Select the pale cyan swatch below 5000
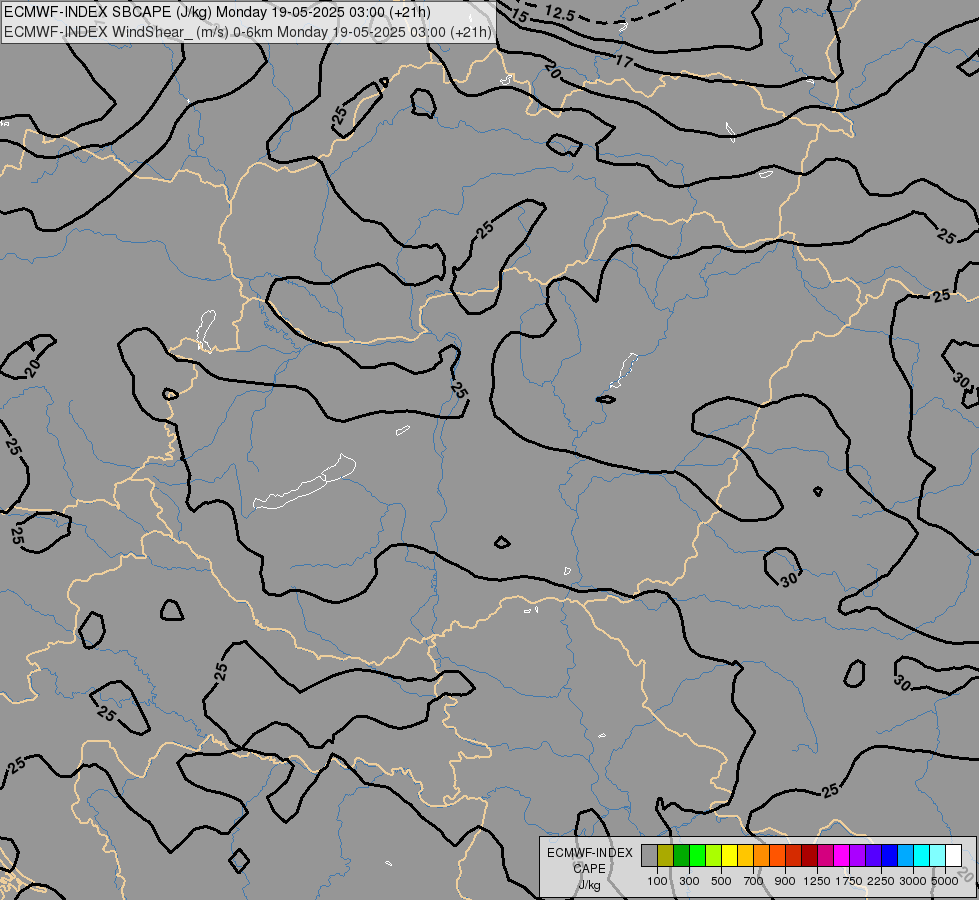Image resolution: width=979 pixels, height=900 pixels. coord(937,856)
